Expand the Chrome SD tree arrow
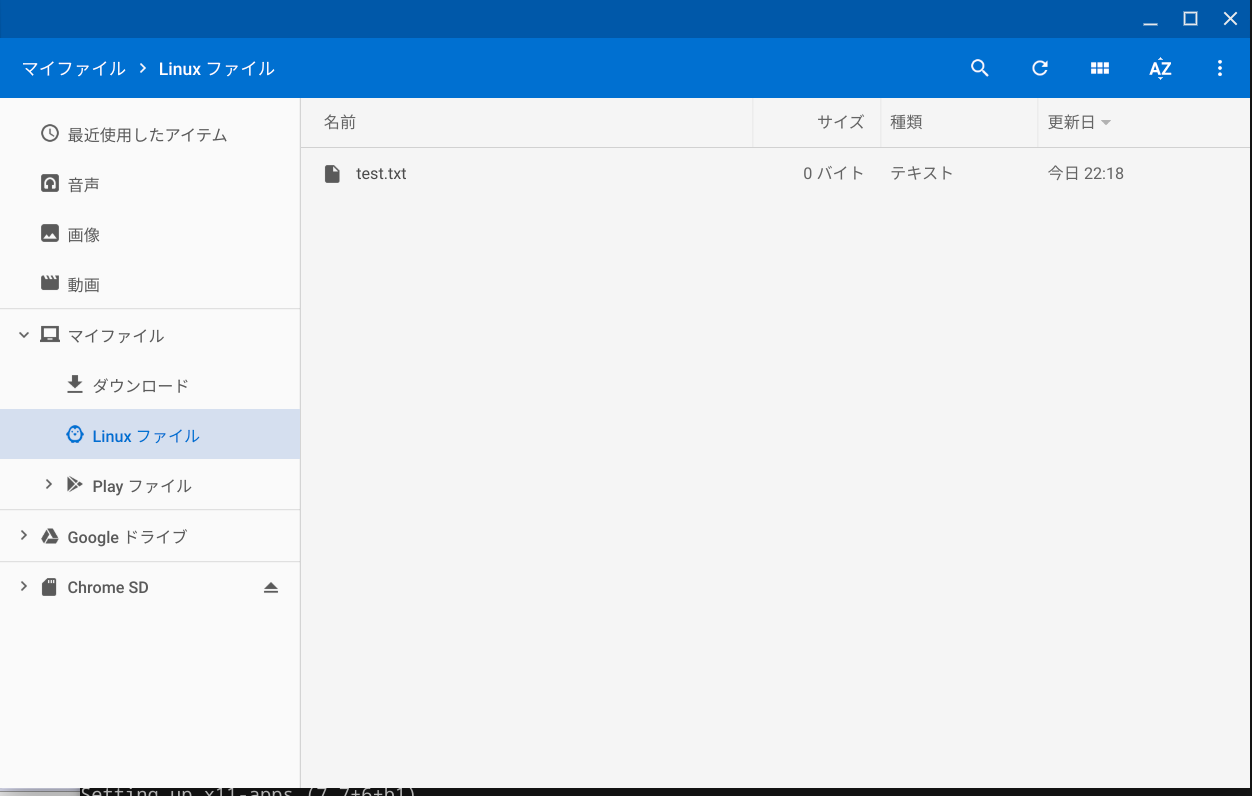Image resolution: width=1252 pixels, height=796 pixels. click(24, 587)
